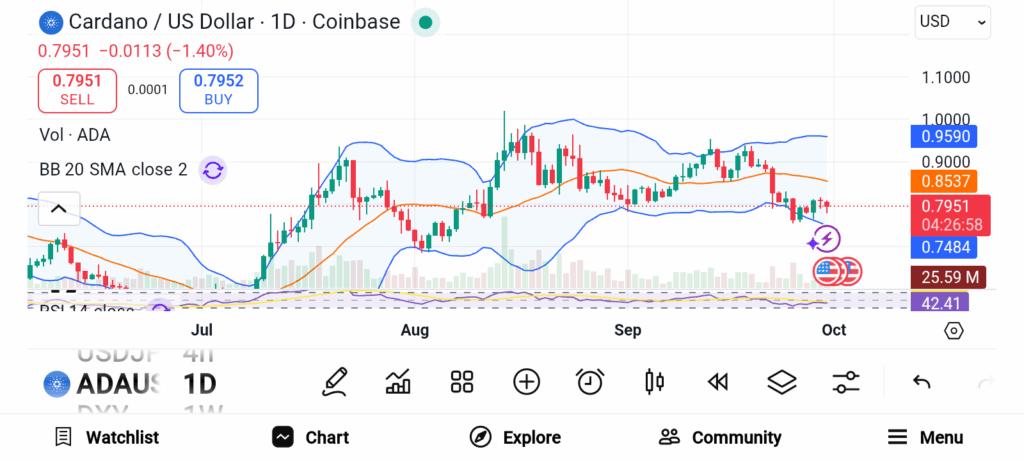This screenshot has height=461, width=1024.
Task: Open the indicators chart icon
Action: [x=398, y=381]
